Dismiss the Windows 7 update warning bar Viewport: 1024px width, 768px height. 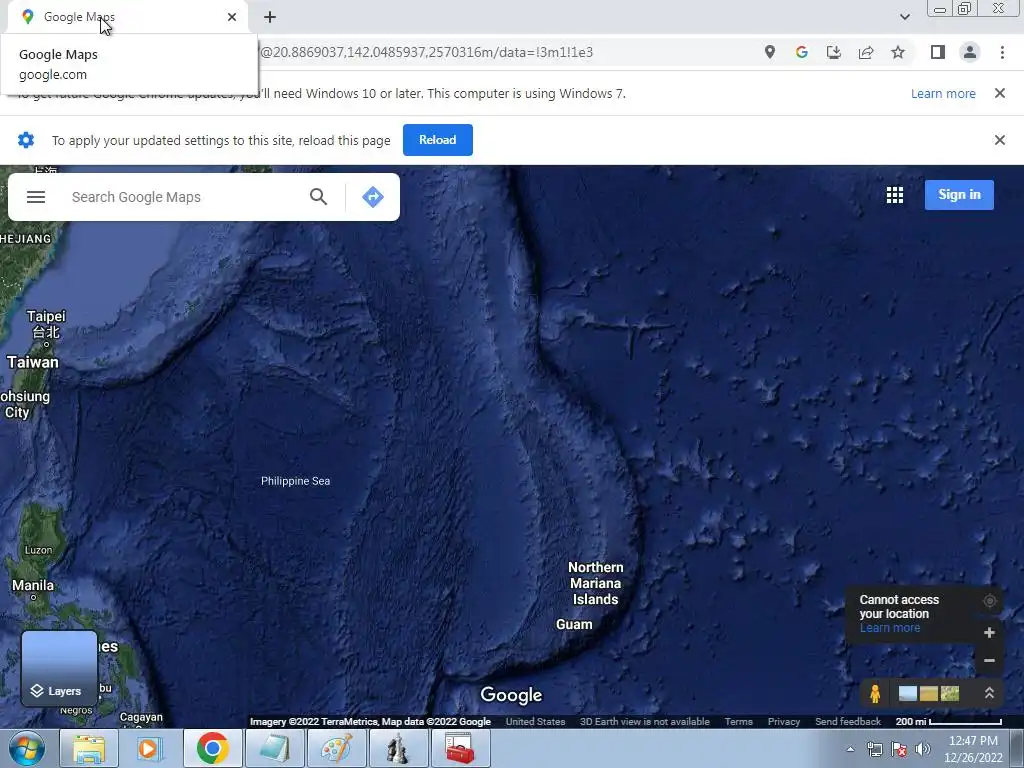coord(1000,93)
